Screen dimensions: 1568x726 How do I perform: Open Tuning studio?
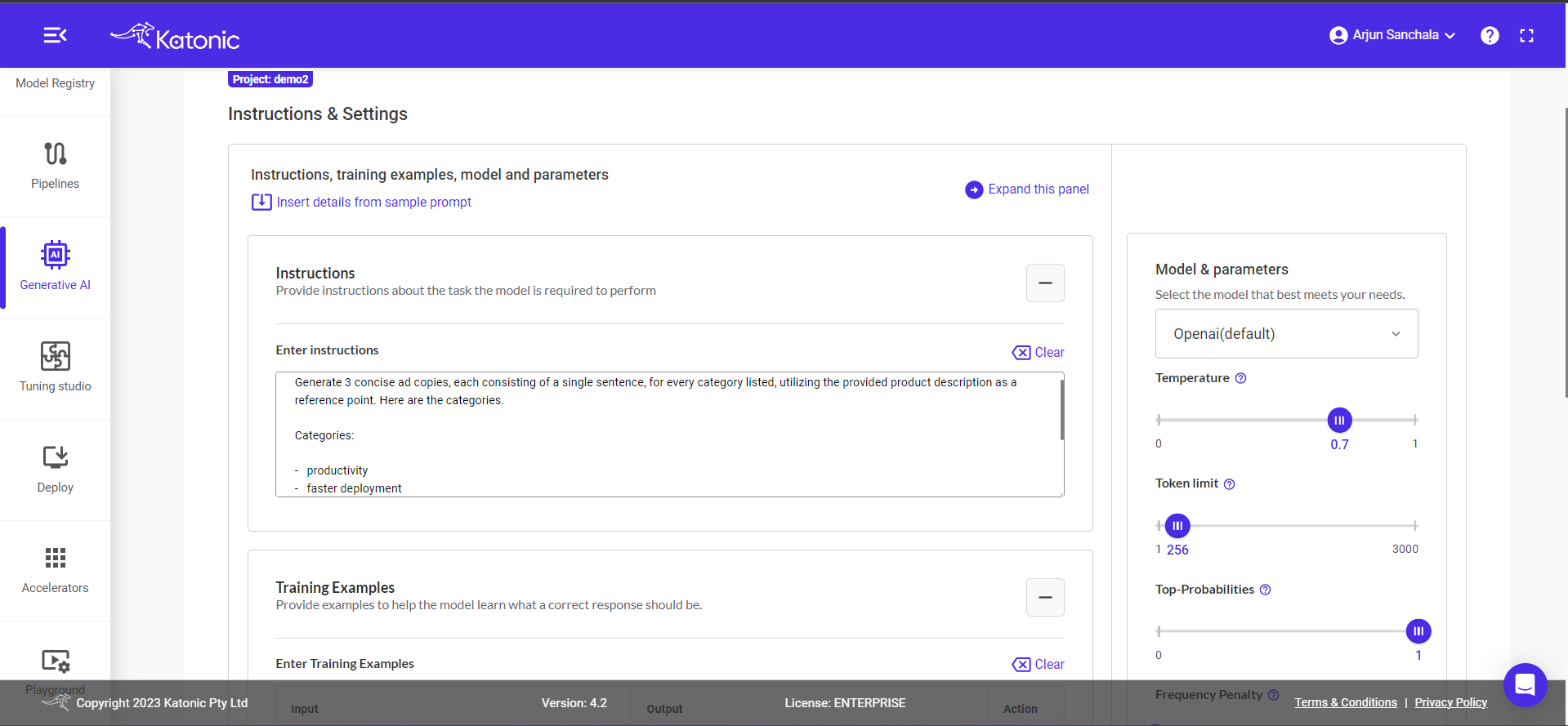point(55,368)
